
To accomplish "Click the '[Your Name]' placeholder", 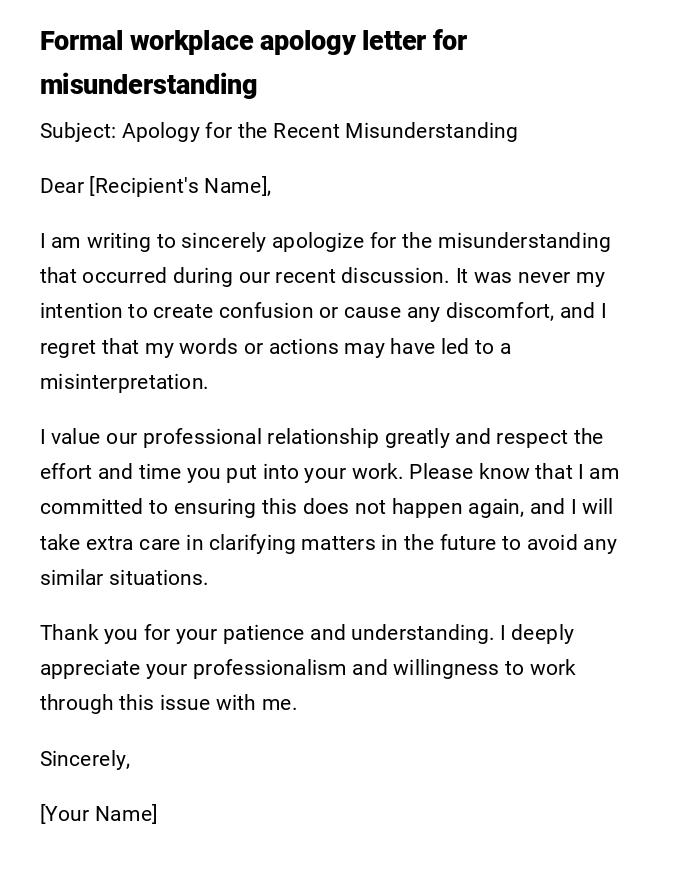I will (98, 814).
